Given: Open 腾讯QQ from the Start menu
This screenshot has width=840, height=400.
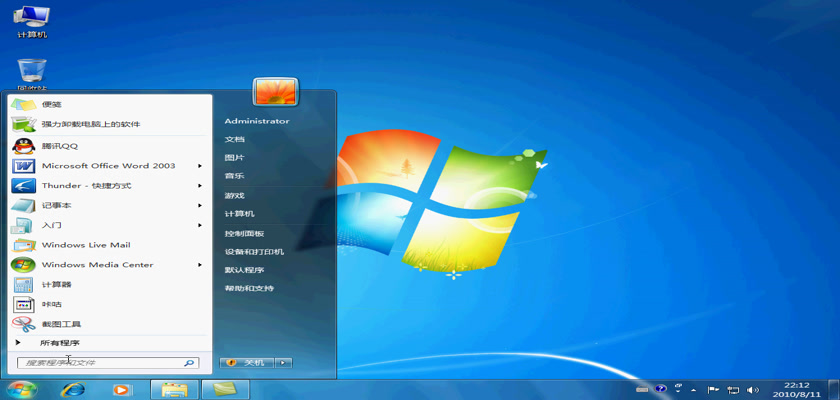Looking at the screenshot, I should point(59,145).
